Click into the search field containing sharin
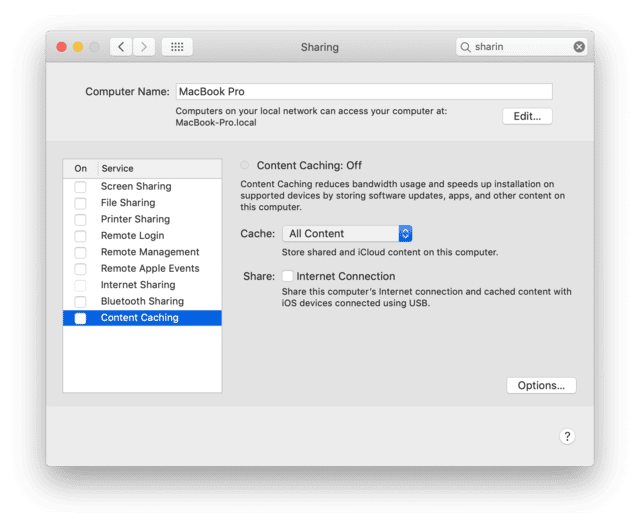Viewport: 640px width, 527px height. 521,47
